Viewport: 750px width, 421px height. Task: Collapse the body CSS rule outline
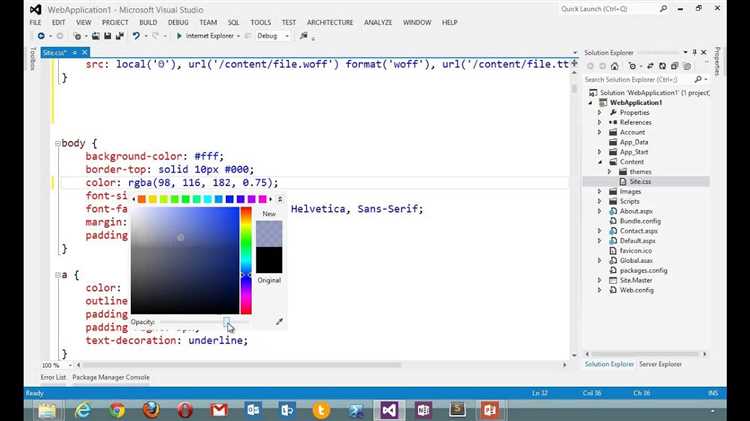pyautogui.click(x=57, y=144)
